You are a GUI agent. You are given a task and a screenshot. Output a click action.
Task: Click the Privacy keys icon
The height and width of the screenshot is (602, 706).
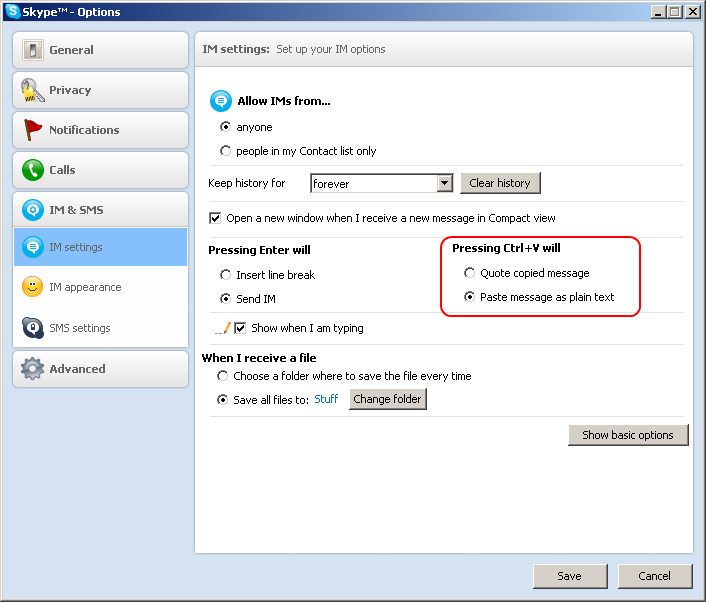tap(33, 90)
